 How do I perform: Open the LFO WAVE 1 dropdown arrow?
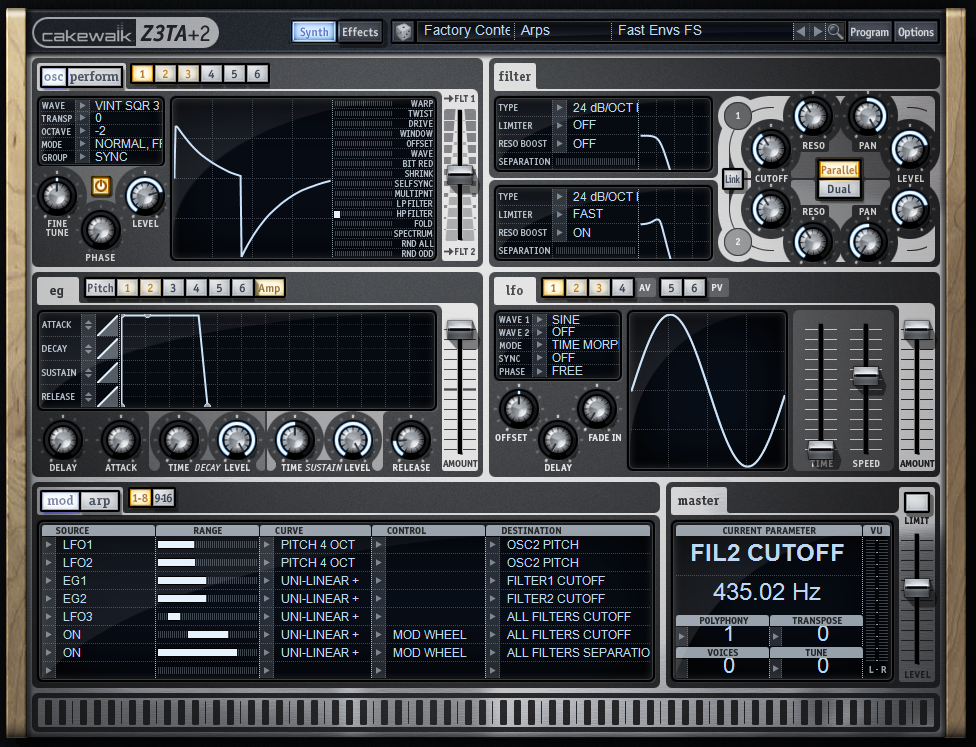pos(540,319)
